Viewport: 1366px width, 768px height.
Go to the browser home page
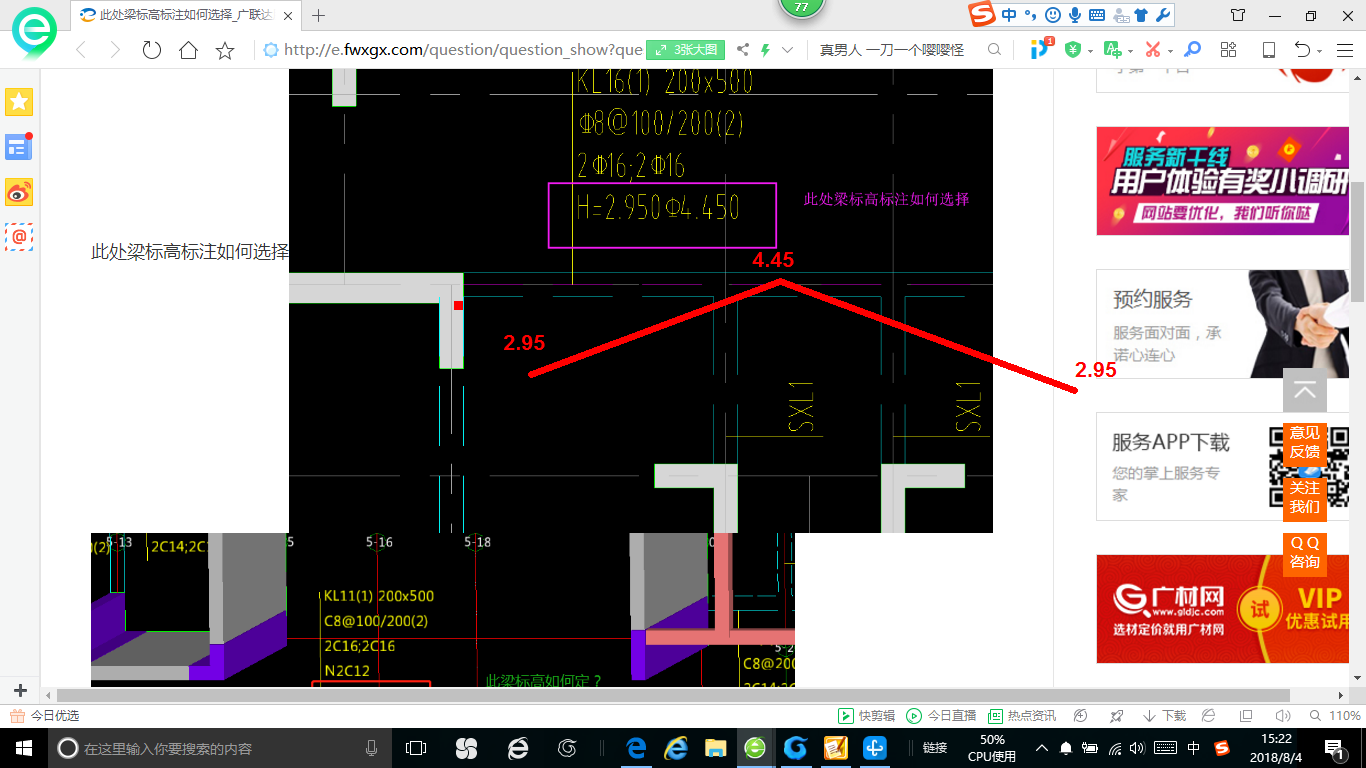188,50
